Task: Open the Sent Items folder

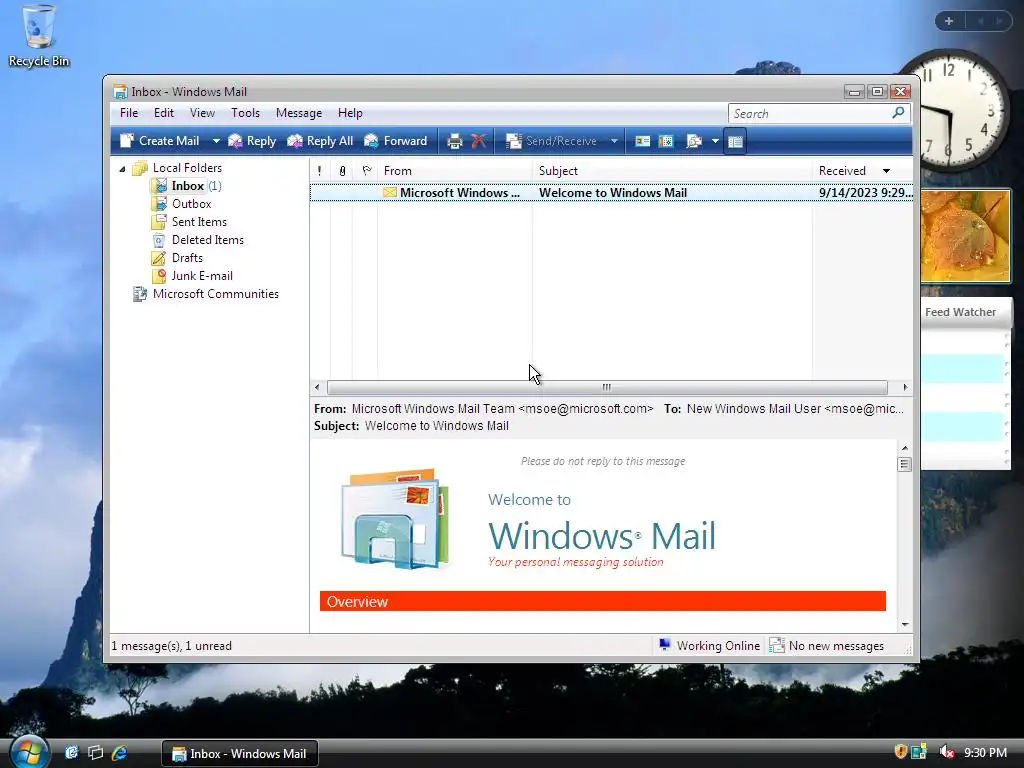Action: (x=199, y=222)
